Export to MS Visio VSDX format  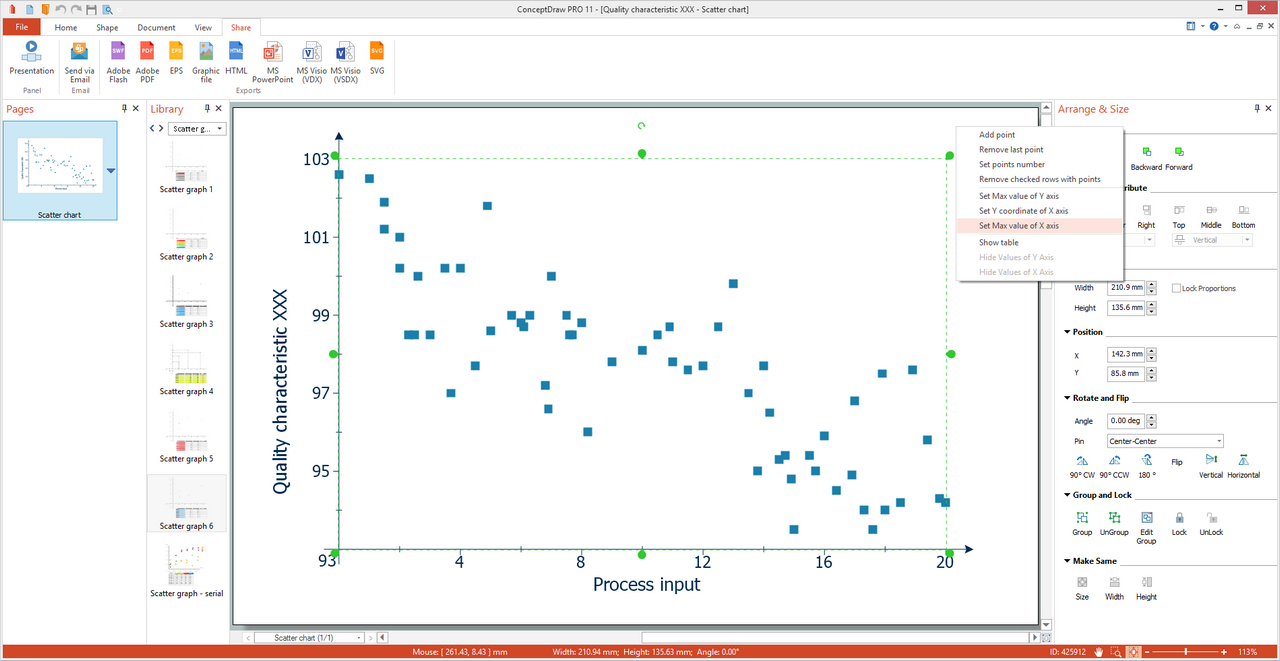click(346, 60)
